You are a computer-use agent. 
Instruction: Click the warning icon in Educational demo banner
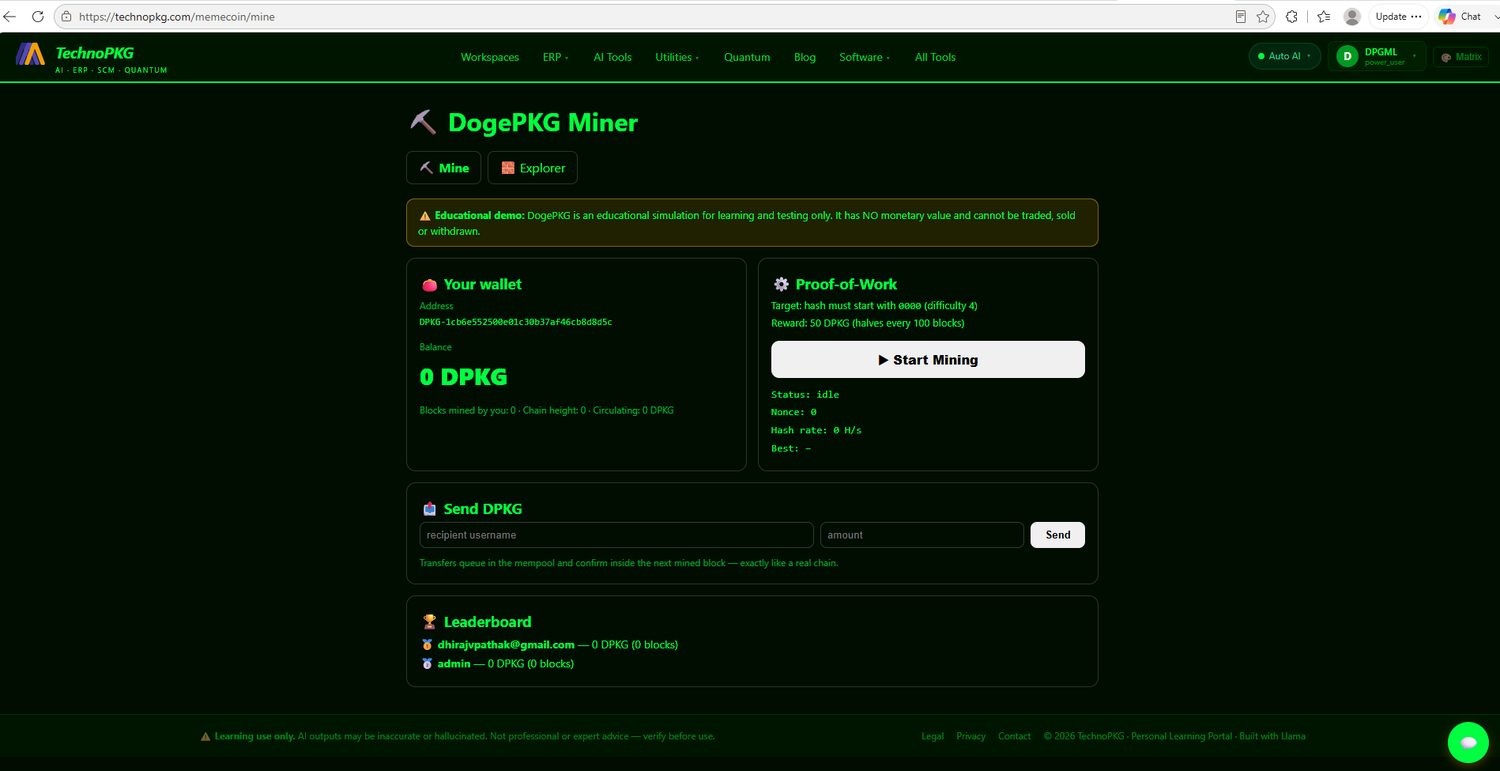(x=425, y=216)
